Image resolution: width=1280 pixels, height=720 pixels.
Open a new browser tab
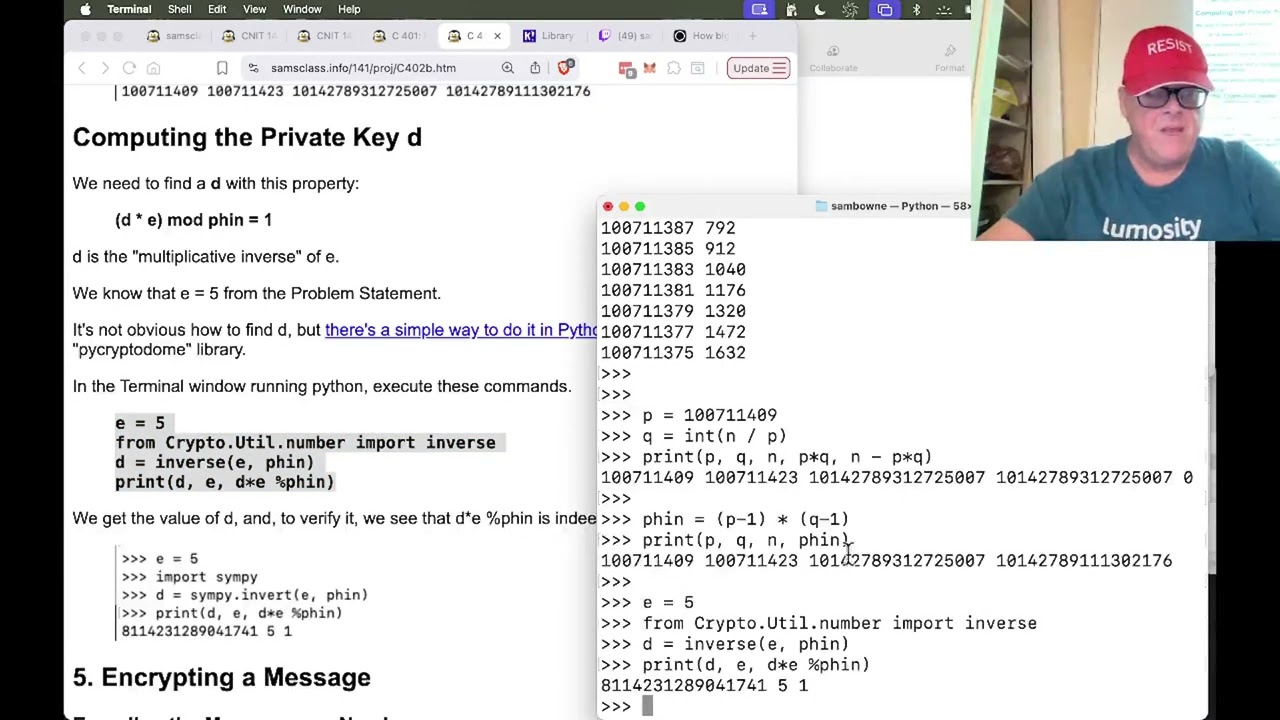click(752, 36)
